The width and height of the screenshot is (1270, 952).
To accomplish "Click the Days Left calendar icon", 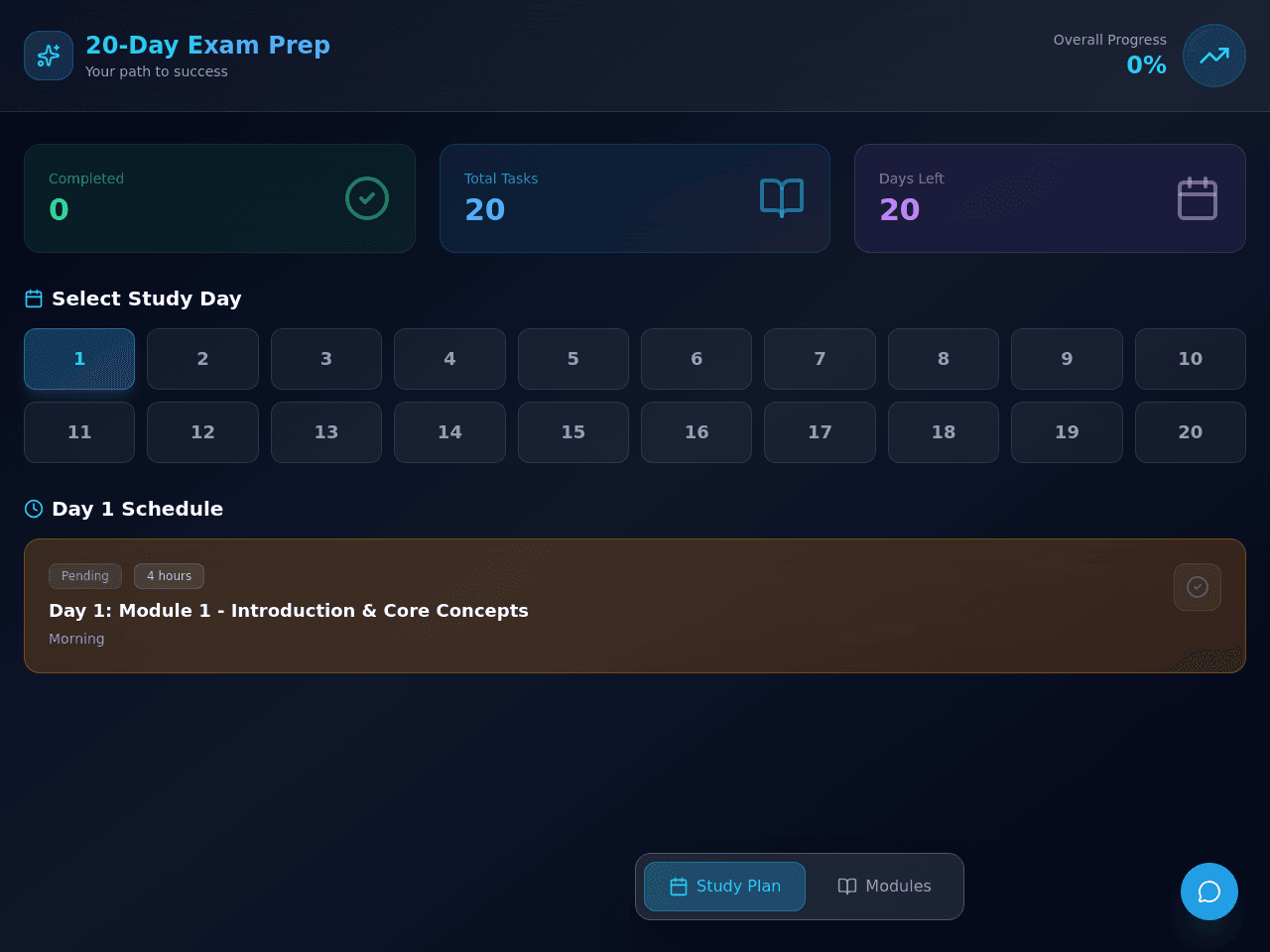I will tap(1198, 198).
